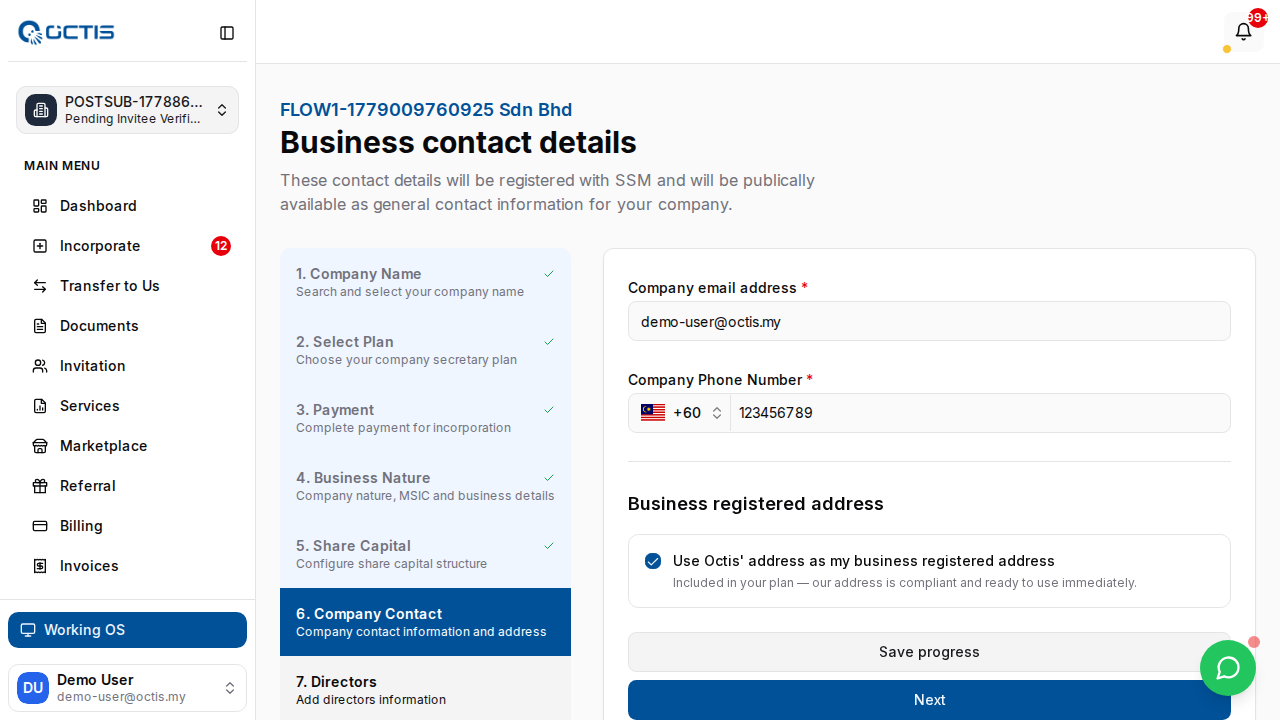Open Incorporate menu item
The width and height of the screenshot is (1280, 720).
point(127,246)
